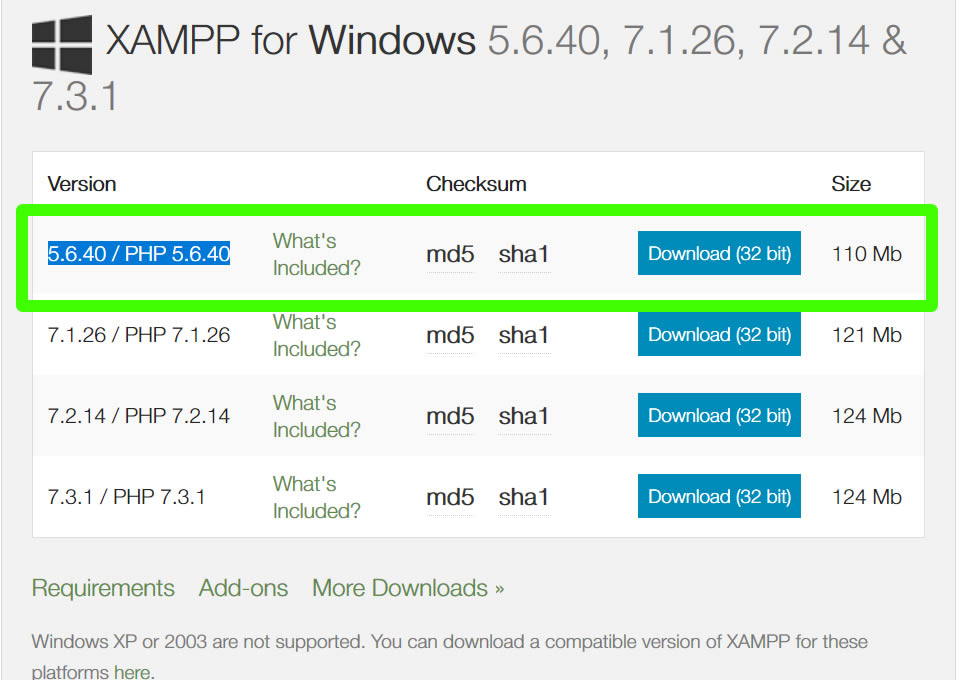
Task: See What's Included for 7.3.1
Action: (x=316, y=498)
